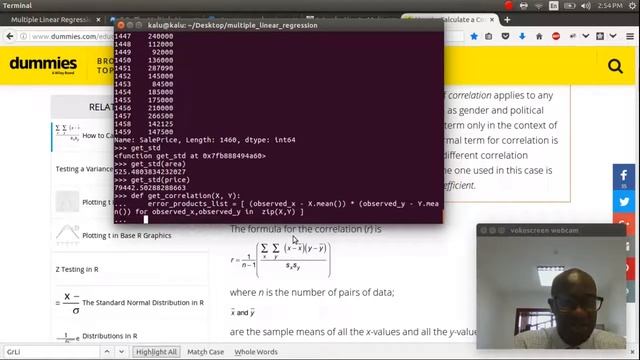Open the Firefox hamburger menu
The height and width of the screenshot is (360, 640).
point(630,36)
